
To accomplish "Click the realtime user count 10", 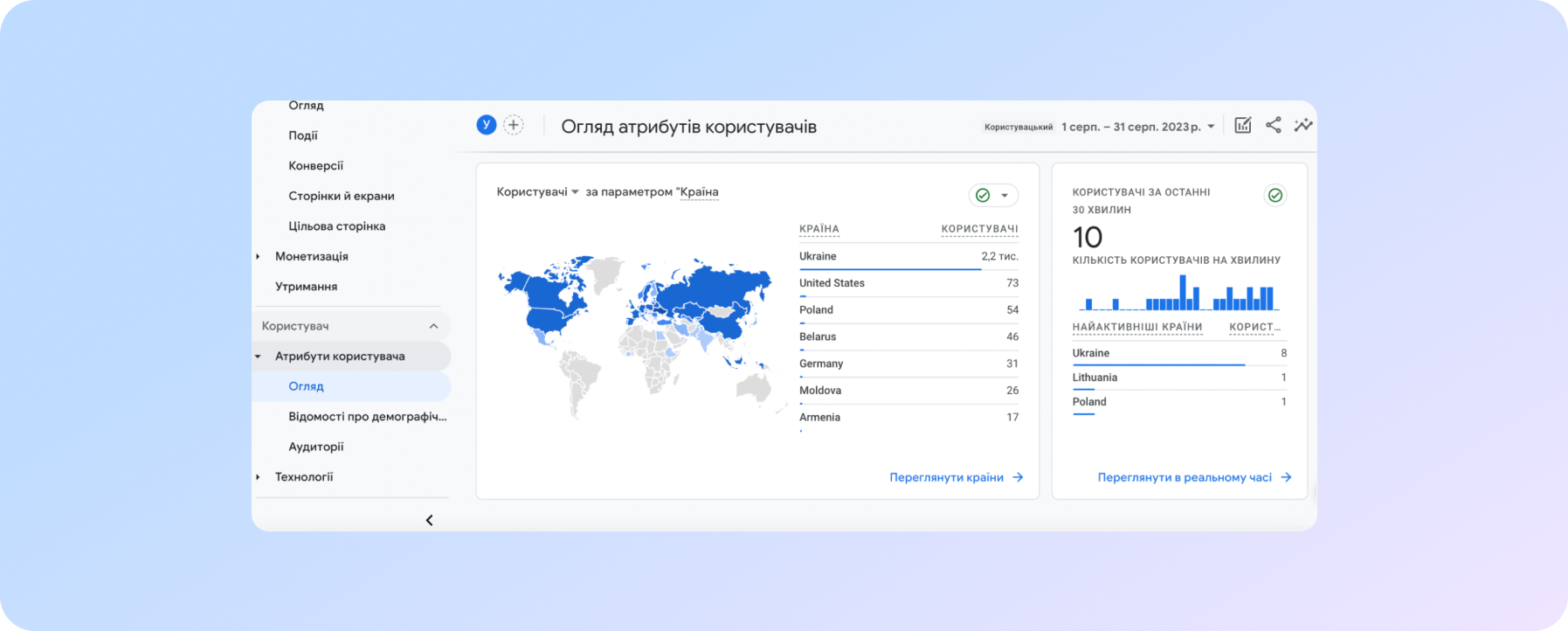I will [x=1088, y=237].
